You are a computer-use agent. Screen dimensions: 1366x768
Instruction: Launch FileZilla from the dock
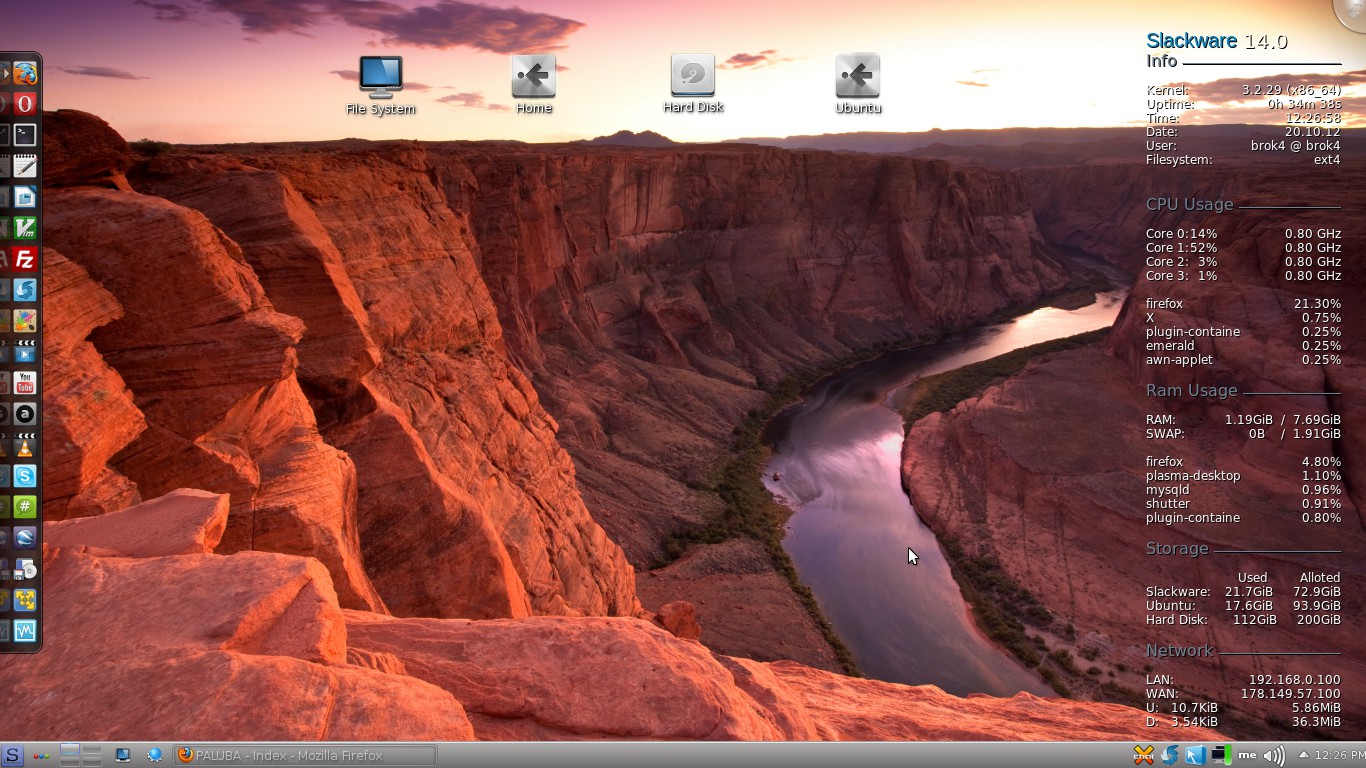(x=25, y=259)
